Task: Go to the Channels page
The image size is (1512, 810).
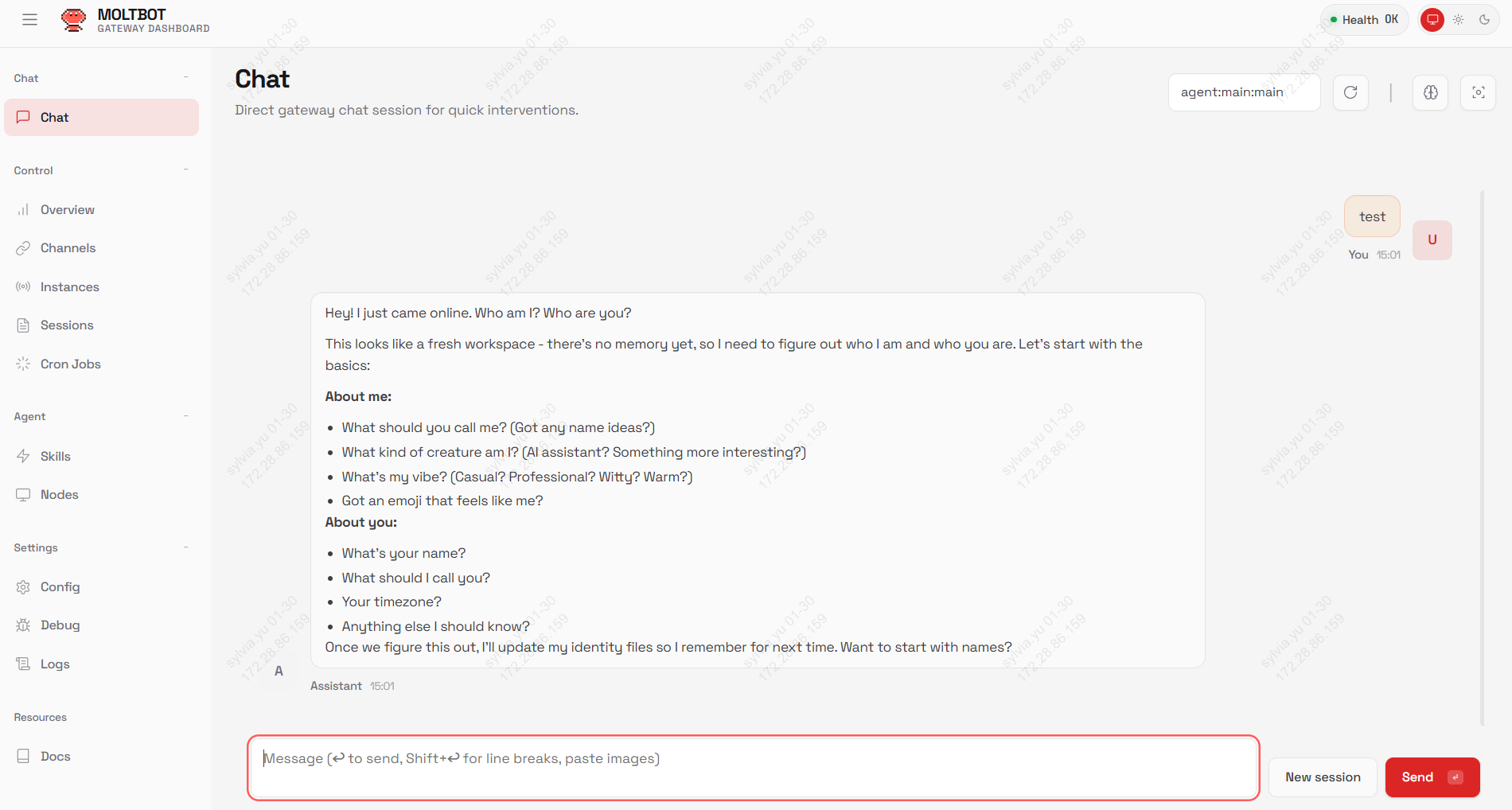Action: [68, 247]
